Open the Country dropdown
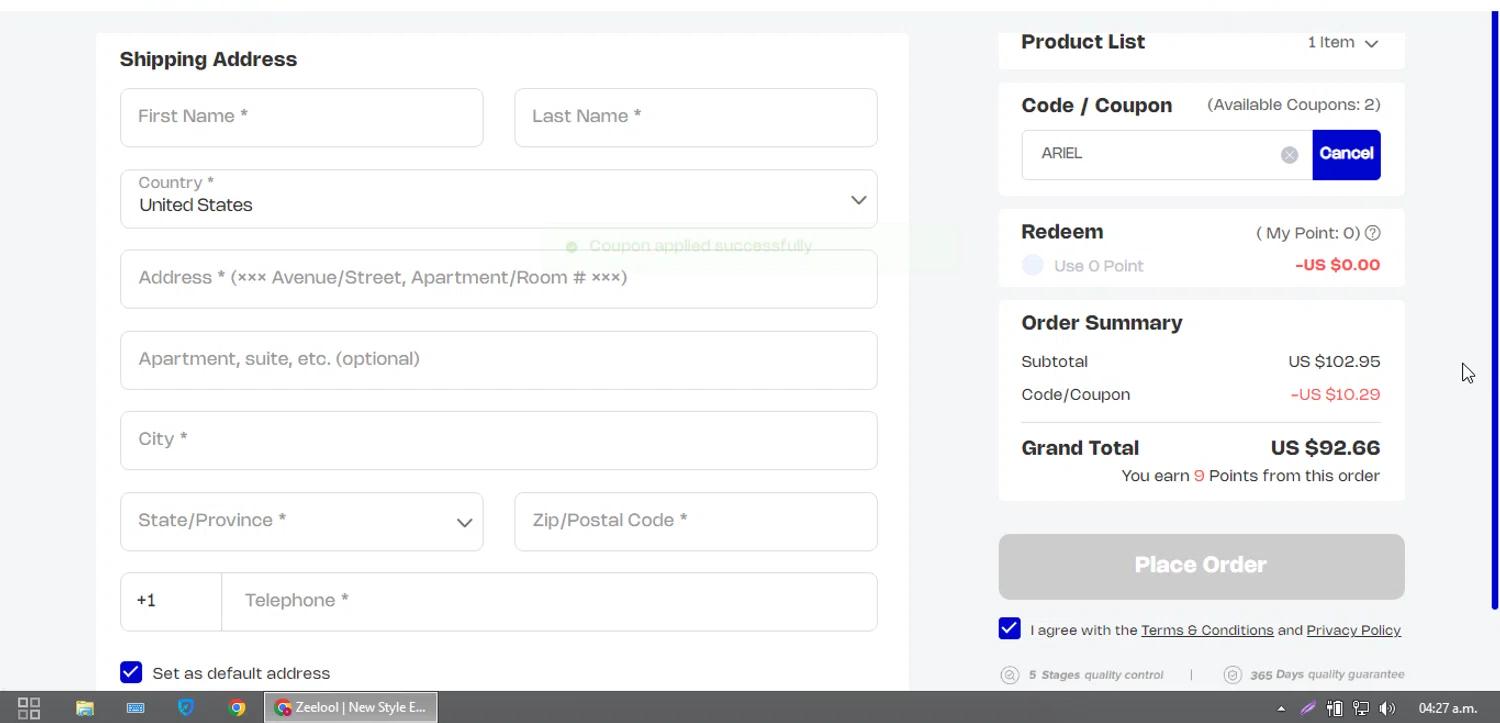Screen dimensions: 1500x723 point(498,199)
